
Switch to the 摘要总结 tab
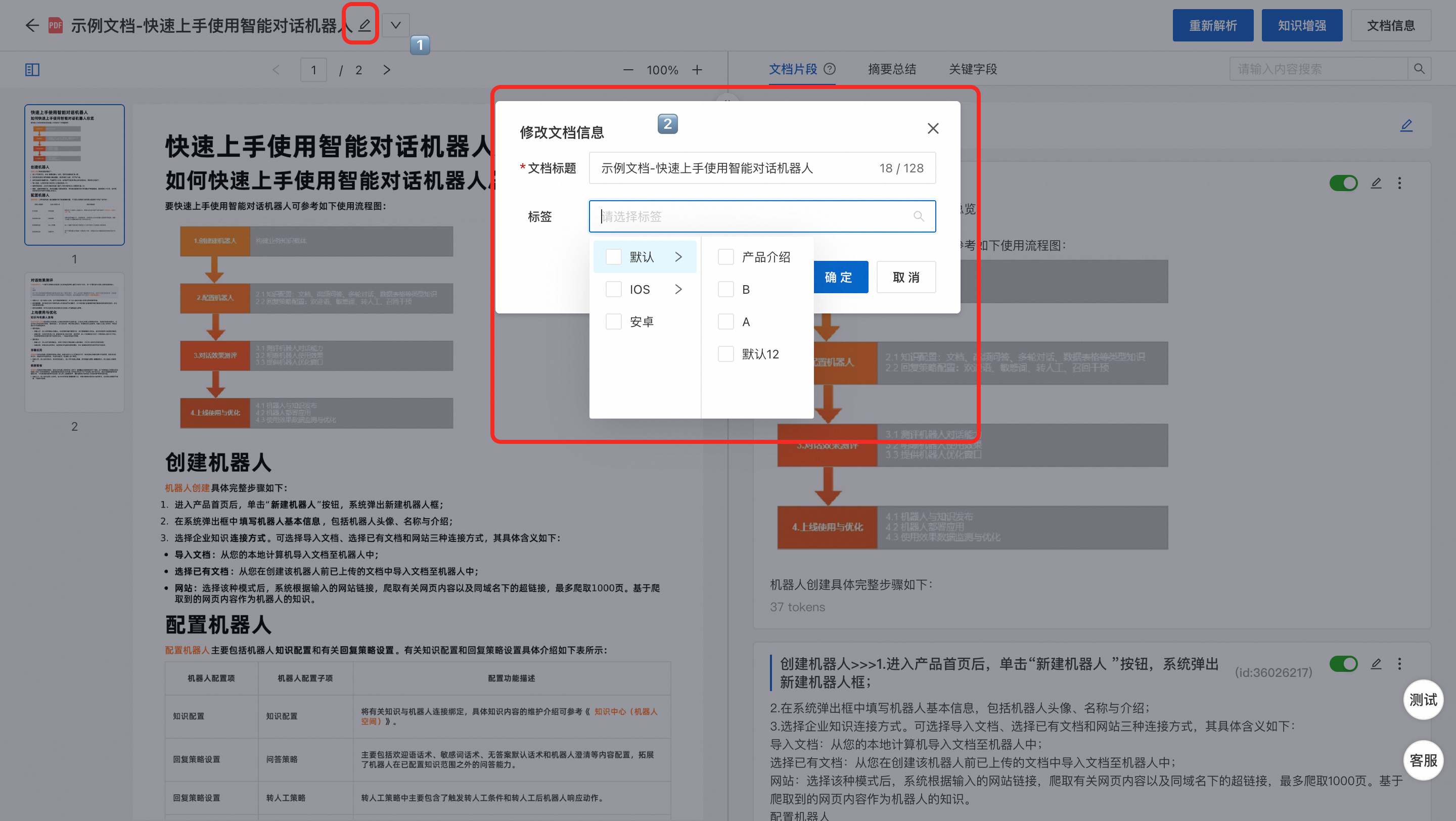891,69
